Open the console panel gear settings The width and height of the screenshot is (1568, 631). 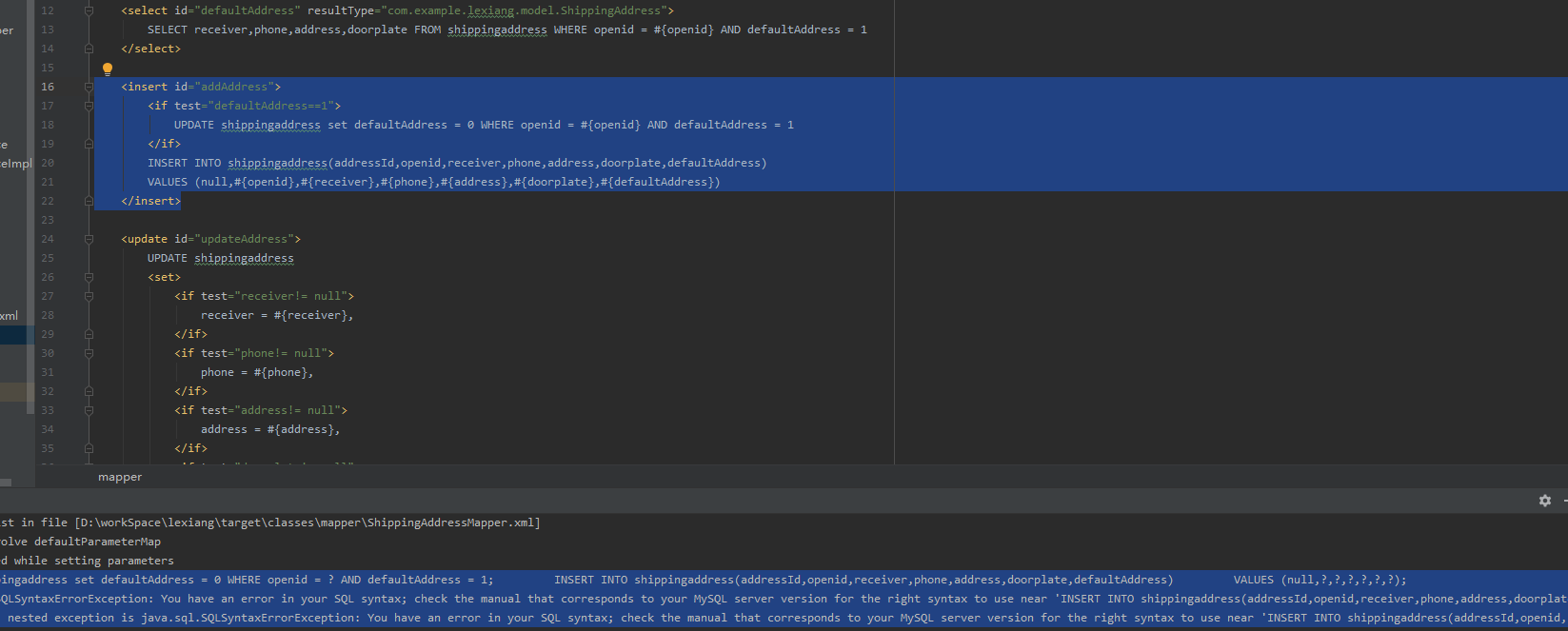point(1544,501)
